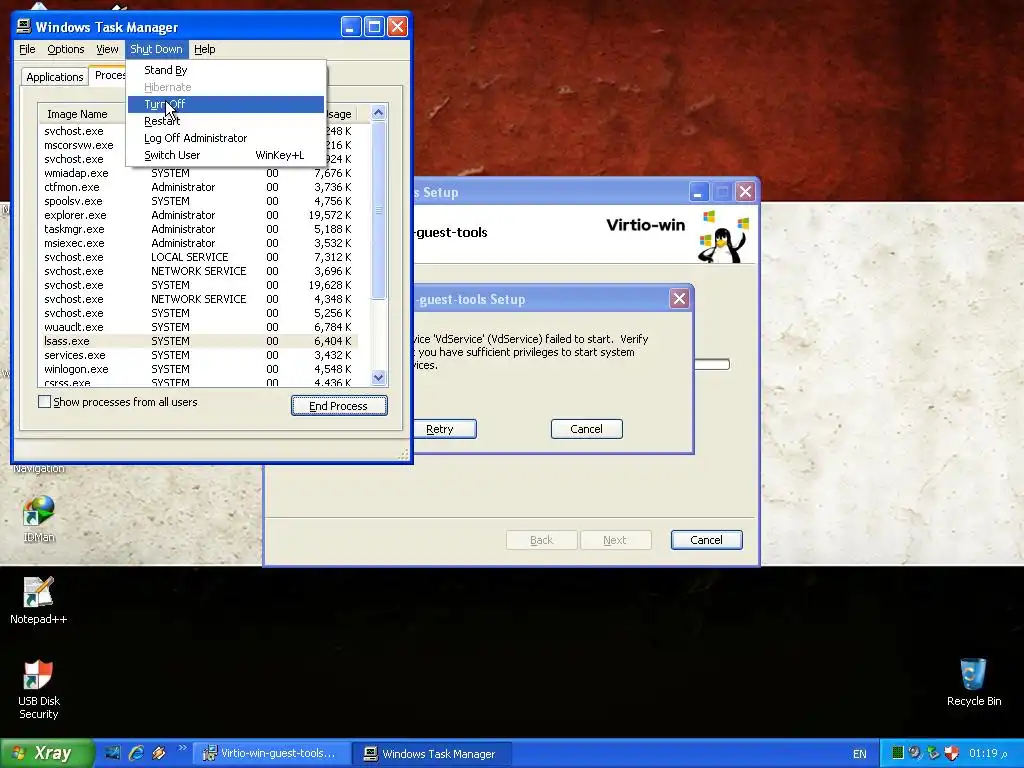
Task: Click Show Desktop quick launch icon
Action: point(113,753)
